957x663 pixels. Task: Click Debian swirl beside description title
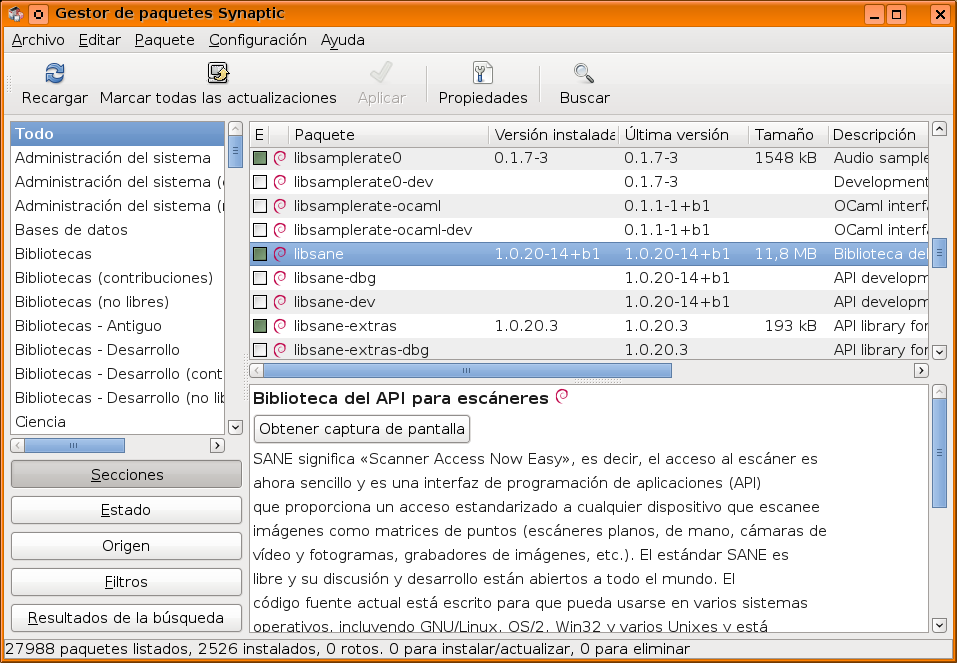(x=562, y=397)
